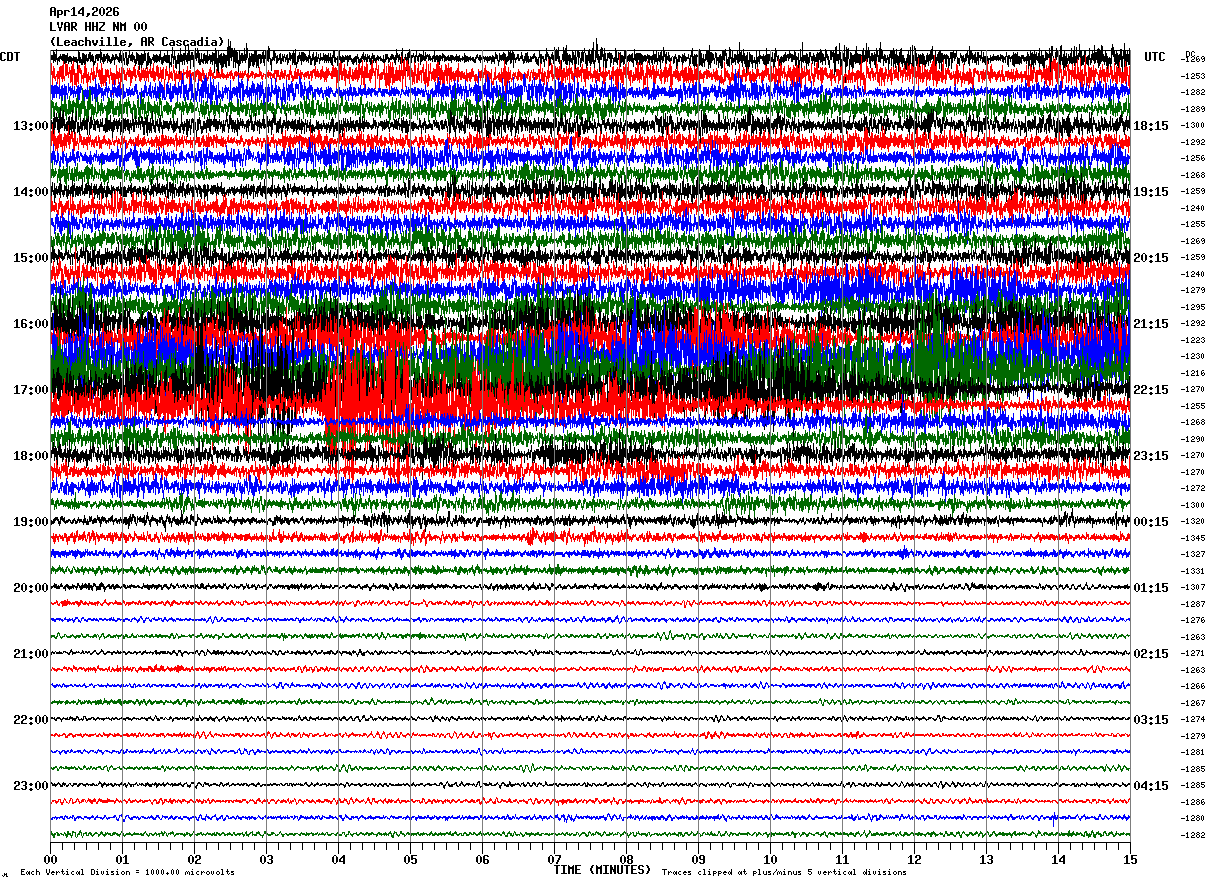Select the 18:00 CDT time label

[31, 456]
